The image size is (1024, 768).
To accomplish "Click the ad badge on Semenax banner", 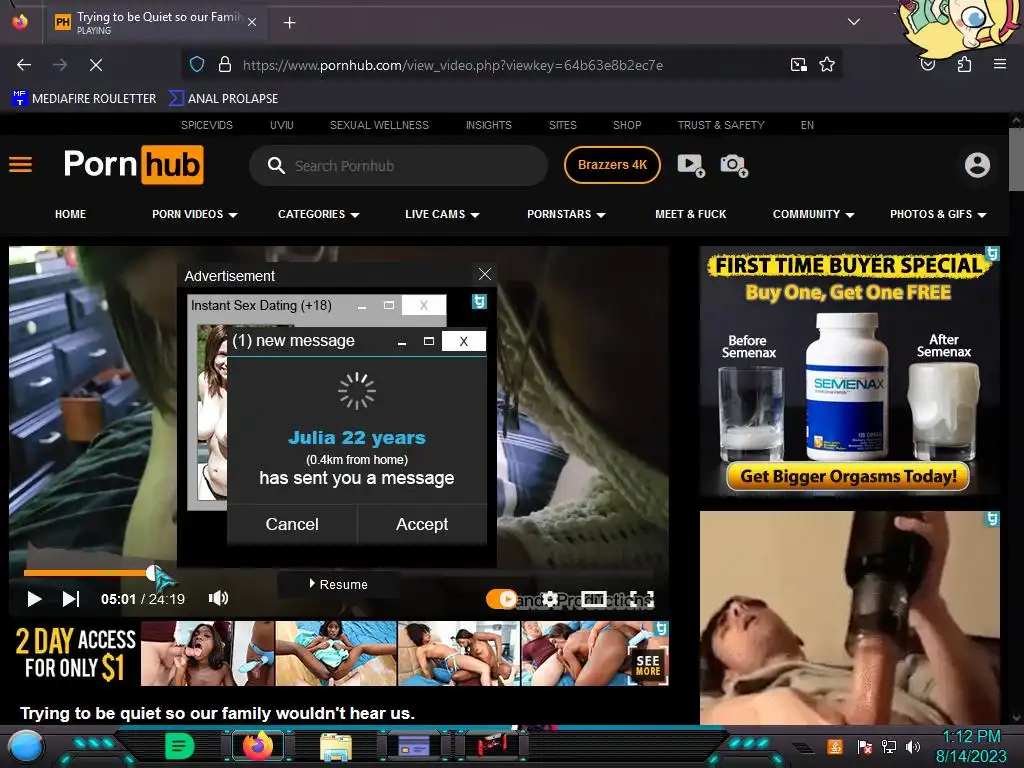I will [992, 253].
